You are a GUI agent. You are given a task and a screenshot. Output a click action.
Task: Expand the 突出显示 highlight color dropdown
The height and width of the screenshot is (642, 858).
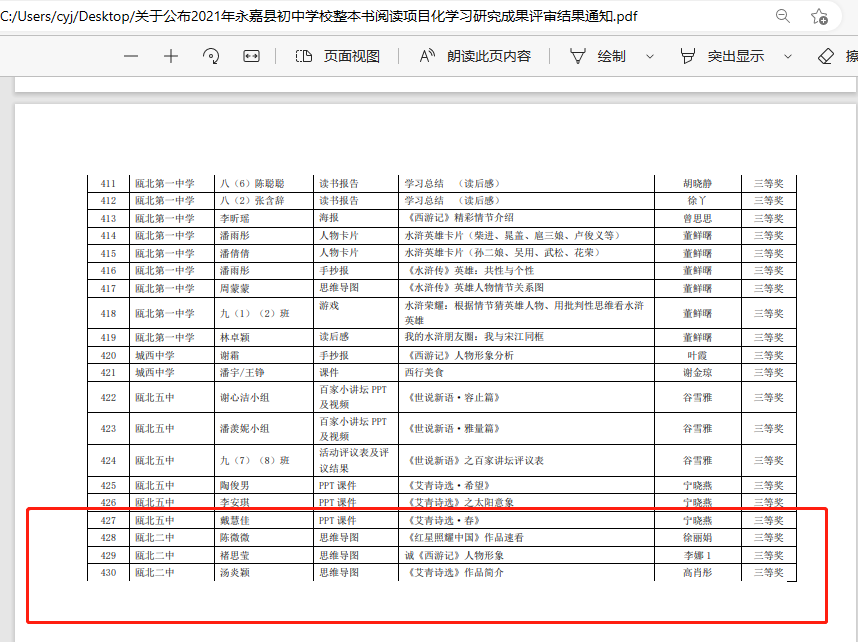(x=788, y=56)
